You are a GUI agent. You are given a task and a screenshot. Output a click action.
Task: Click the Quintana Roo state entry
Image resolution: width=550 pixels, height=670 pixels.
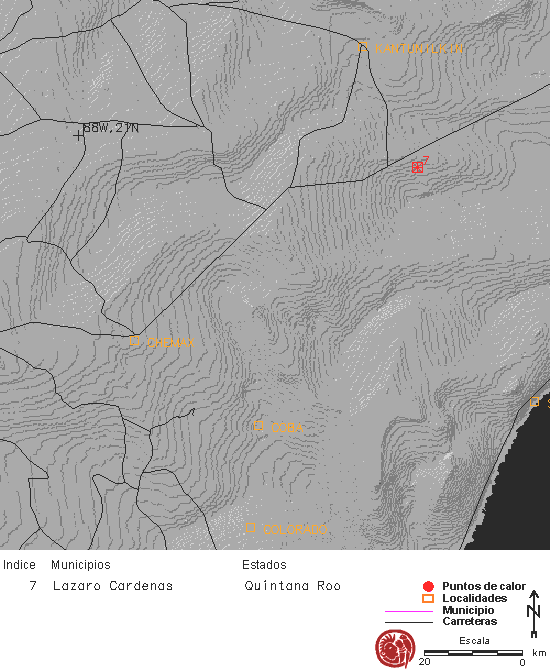(293, 585)
